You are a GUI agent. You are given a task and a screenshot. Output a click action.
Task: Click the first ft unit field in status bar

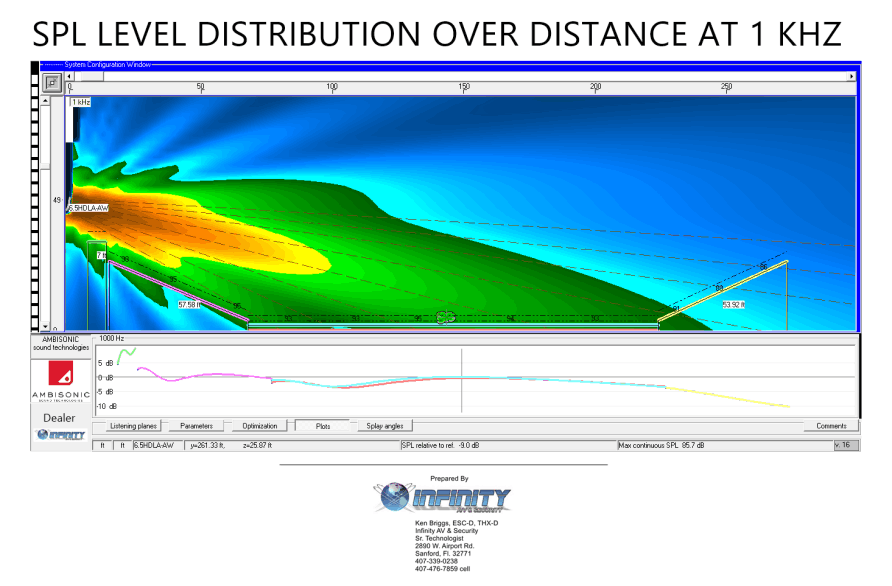102,445
